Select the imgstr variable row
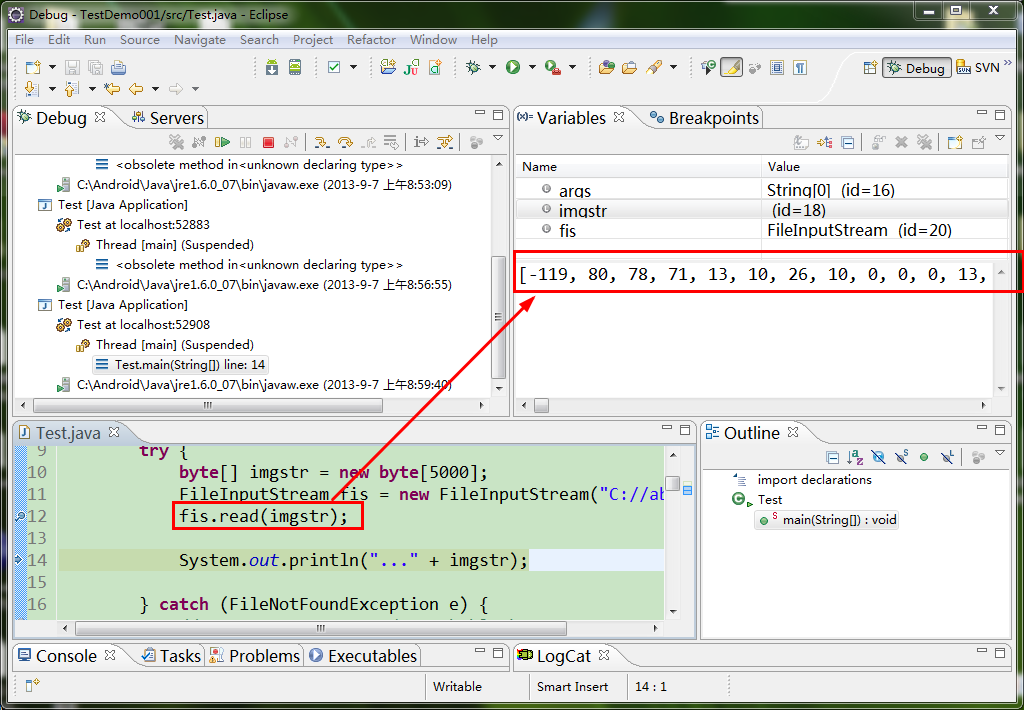 [761, 210]
